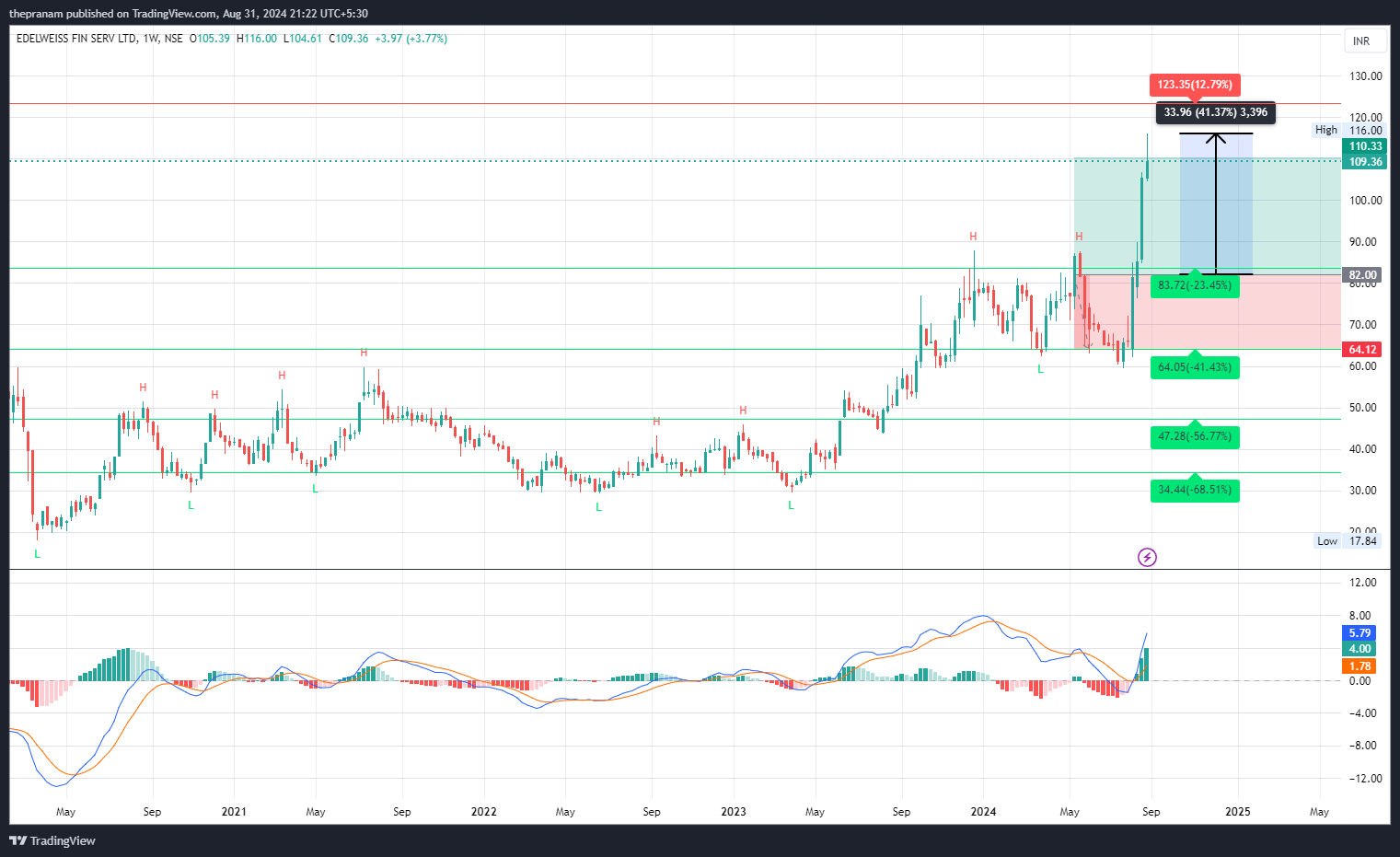Click the green 64.05(-41.43%) level label

[x=1195, y=367]
